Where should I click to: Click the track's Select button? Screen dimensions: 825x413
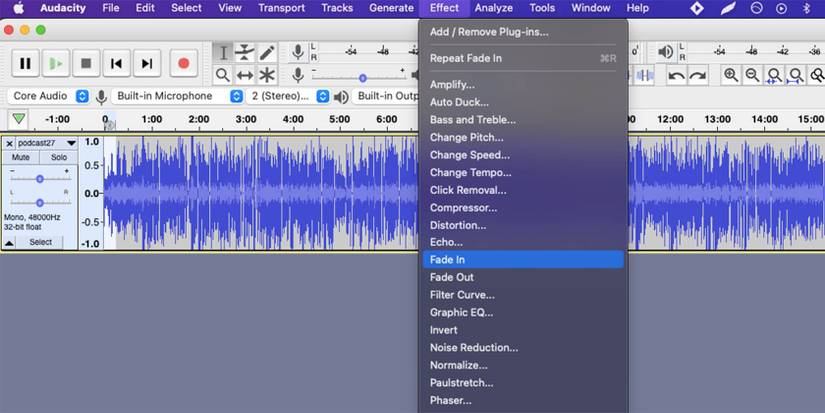40,242
